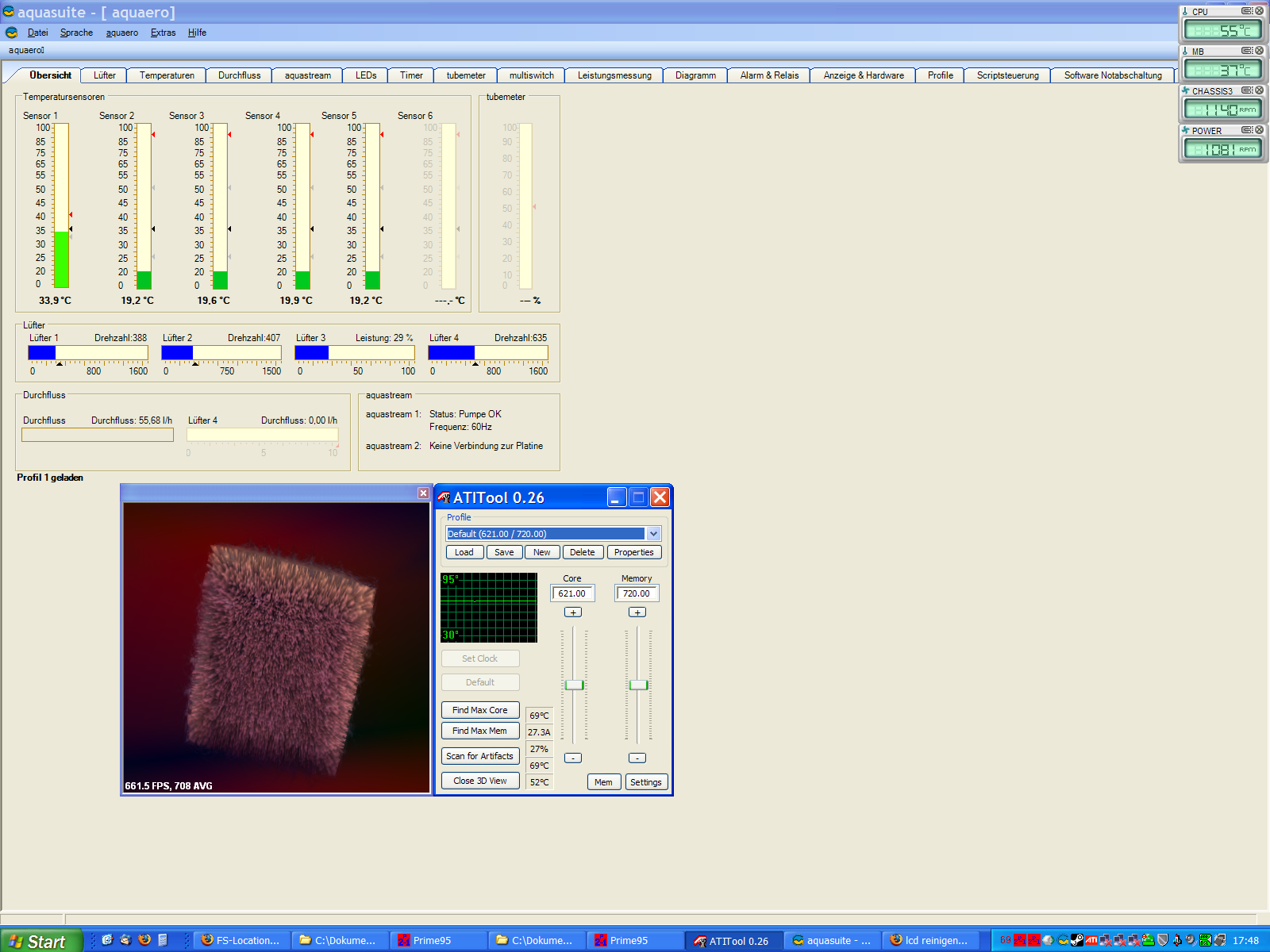Switch to the Lüfter tab
Viewport: 1270px width, 952px height.
pyautogui.click(x=104, y=75)
